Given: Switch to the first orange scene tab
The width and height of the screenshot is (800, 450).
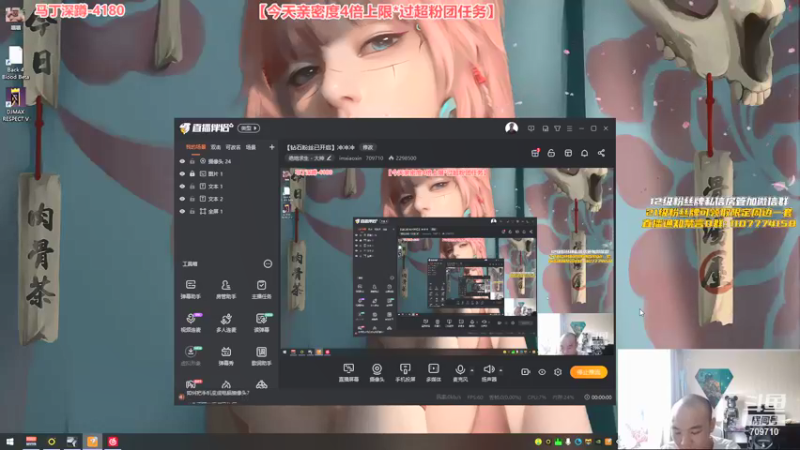Looking at the screenshot, I should click(x=195, y=147).
